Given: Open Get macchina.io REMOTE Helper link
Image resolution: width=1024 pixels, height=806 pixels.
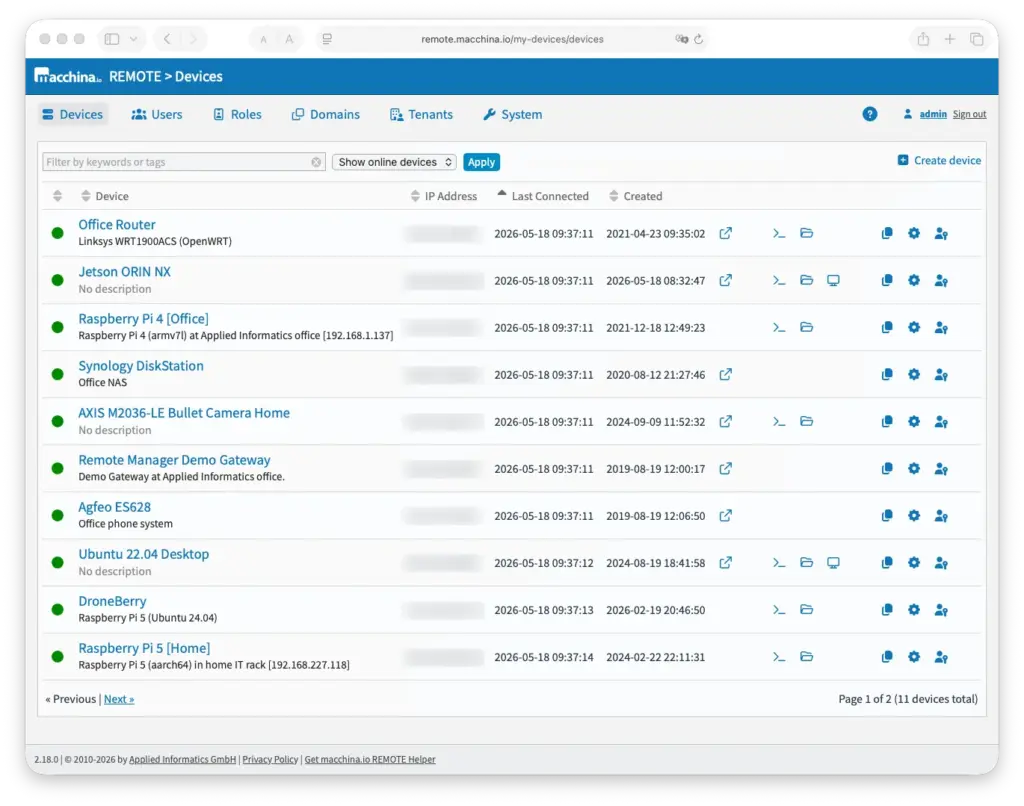Looking at the screenshot, I should pos(370,759).
